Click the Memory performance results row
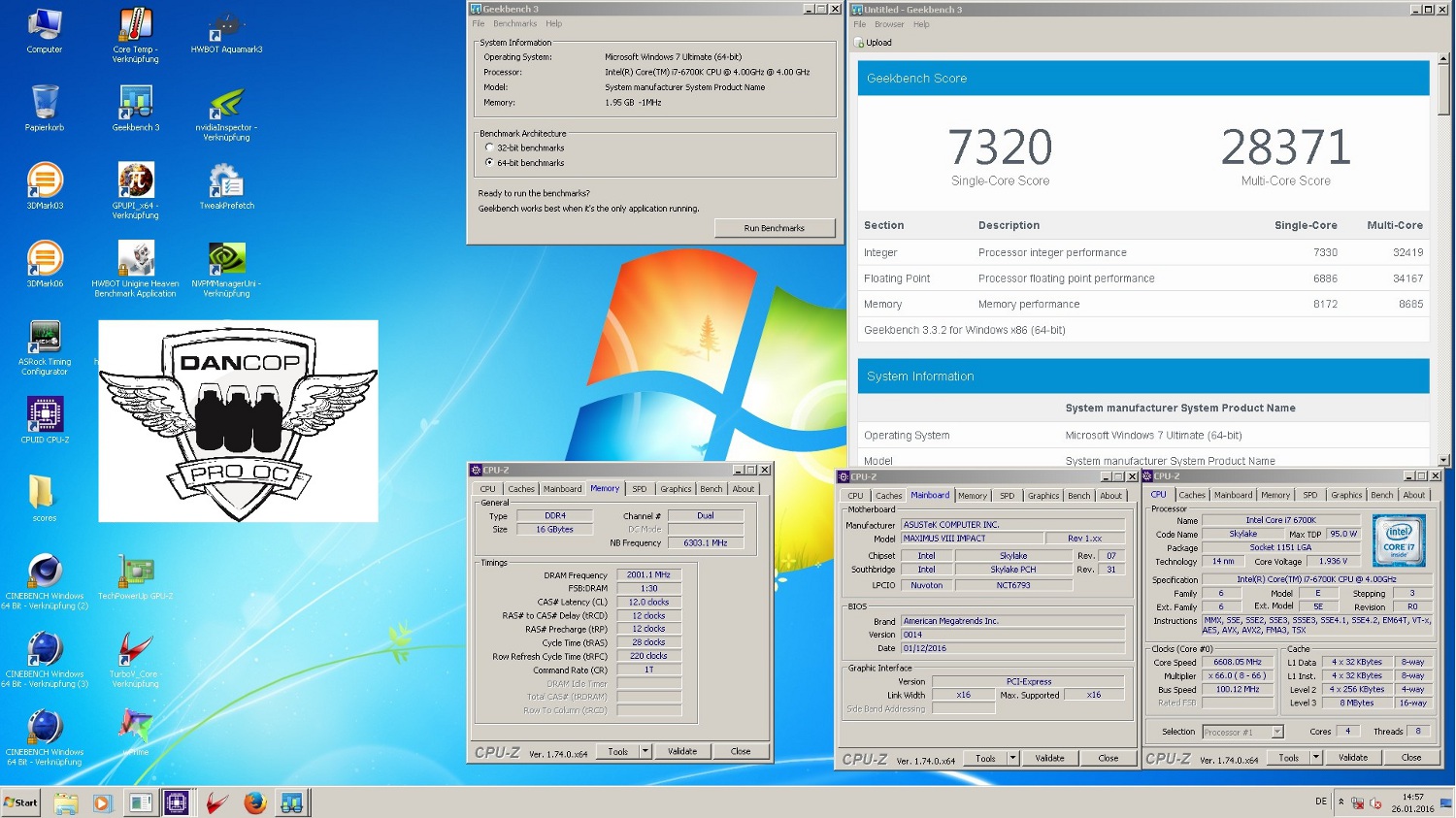1456x818 pixels. point(1143,304)
